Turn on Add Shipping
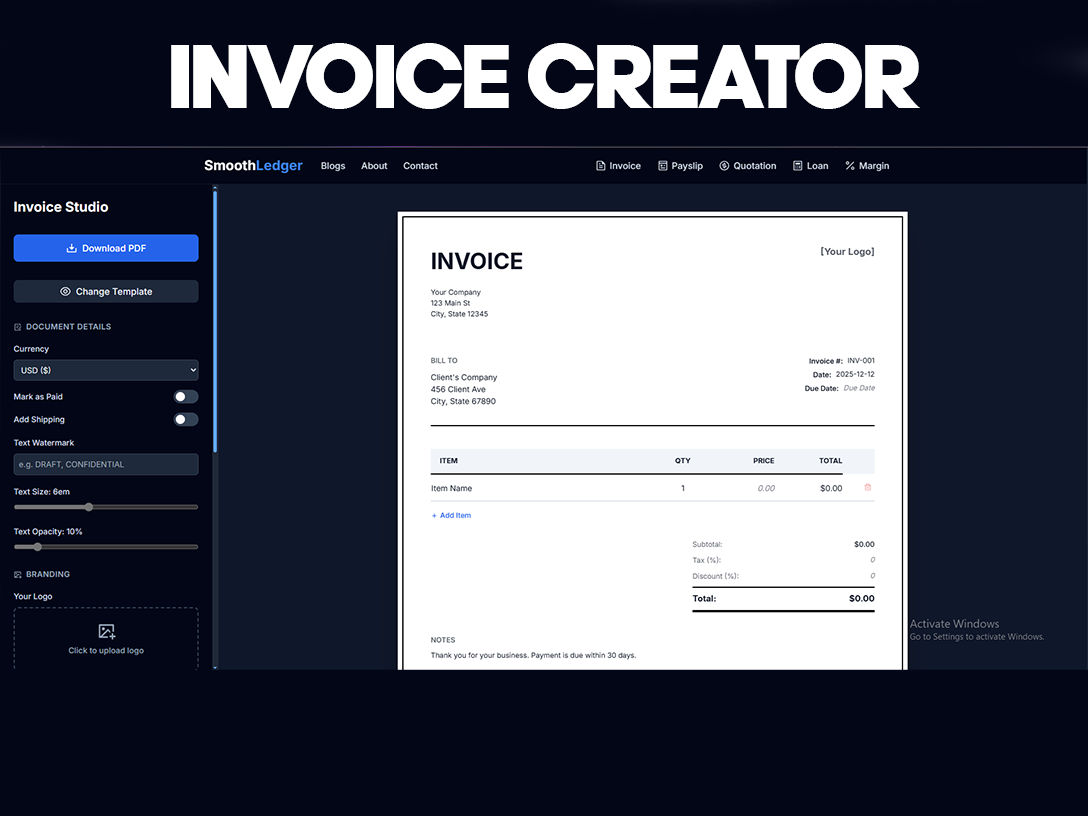Screen dimensions: 1088x816 (185, 419)
